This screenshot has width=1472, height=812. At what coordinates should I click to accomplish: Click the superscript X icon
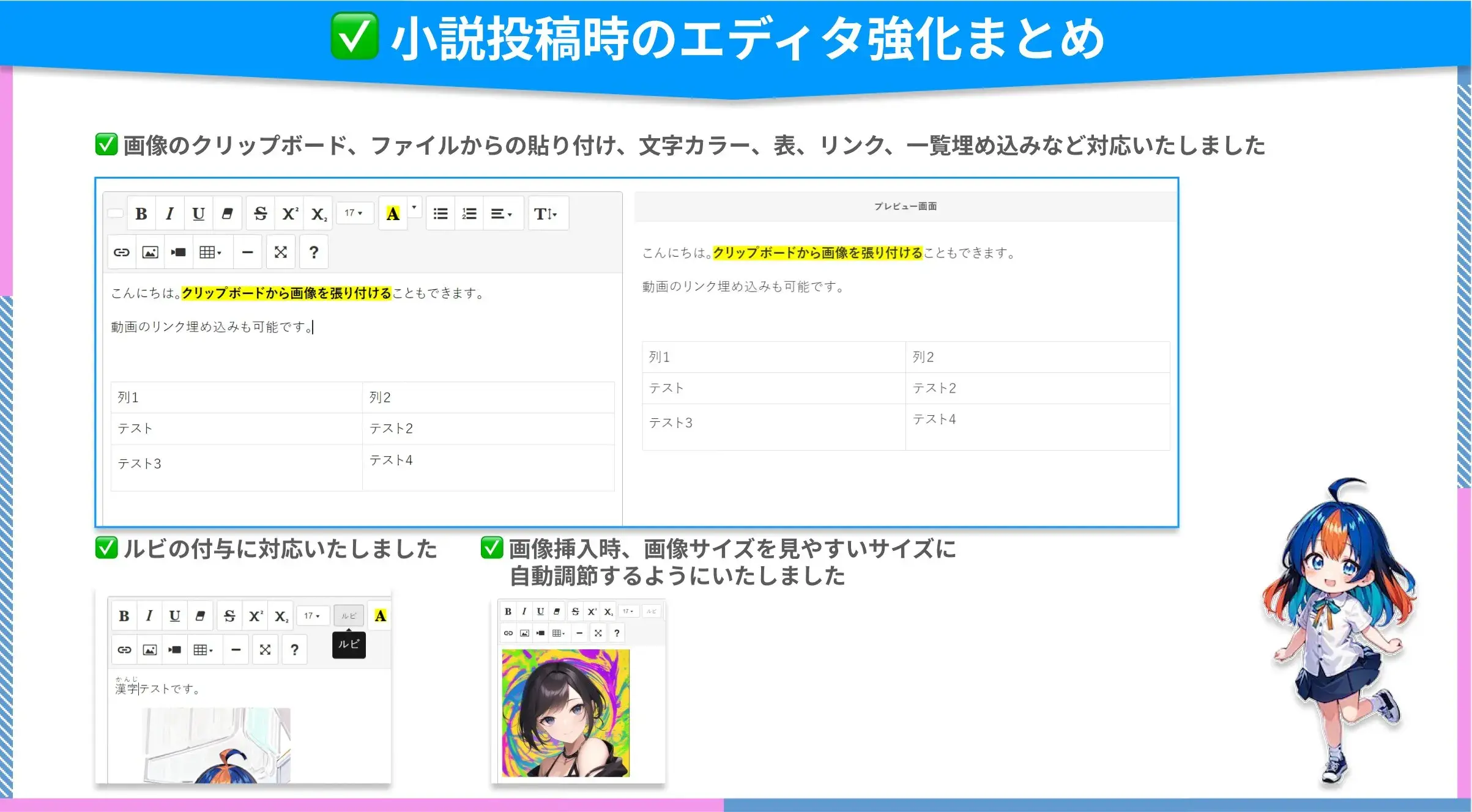(x=289, y=213)
